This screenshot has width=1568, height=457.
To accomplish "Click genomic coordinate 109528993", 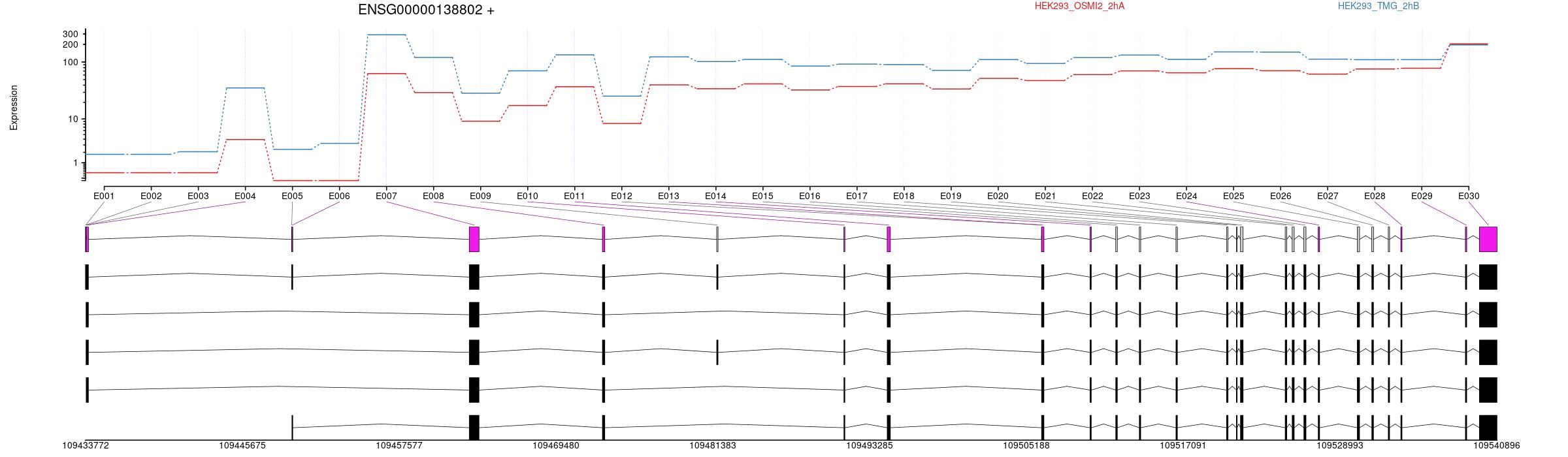I will pos(1340,446).
